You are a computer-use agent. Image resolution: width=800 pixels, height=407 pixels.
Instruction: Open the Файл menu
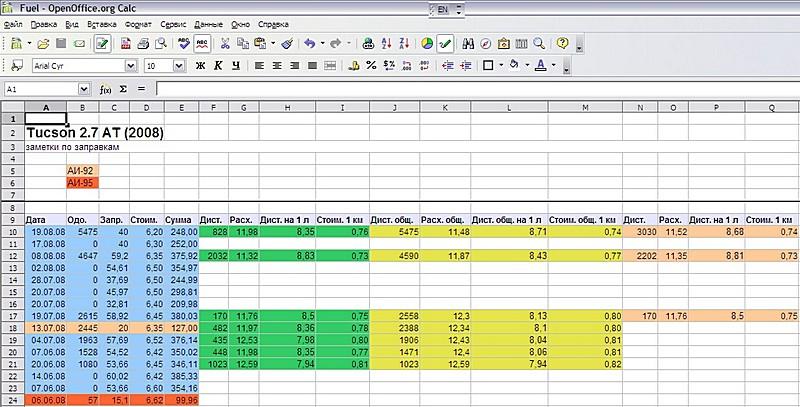13,24
